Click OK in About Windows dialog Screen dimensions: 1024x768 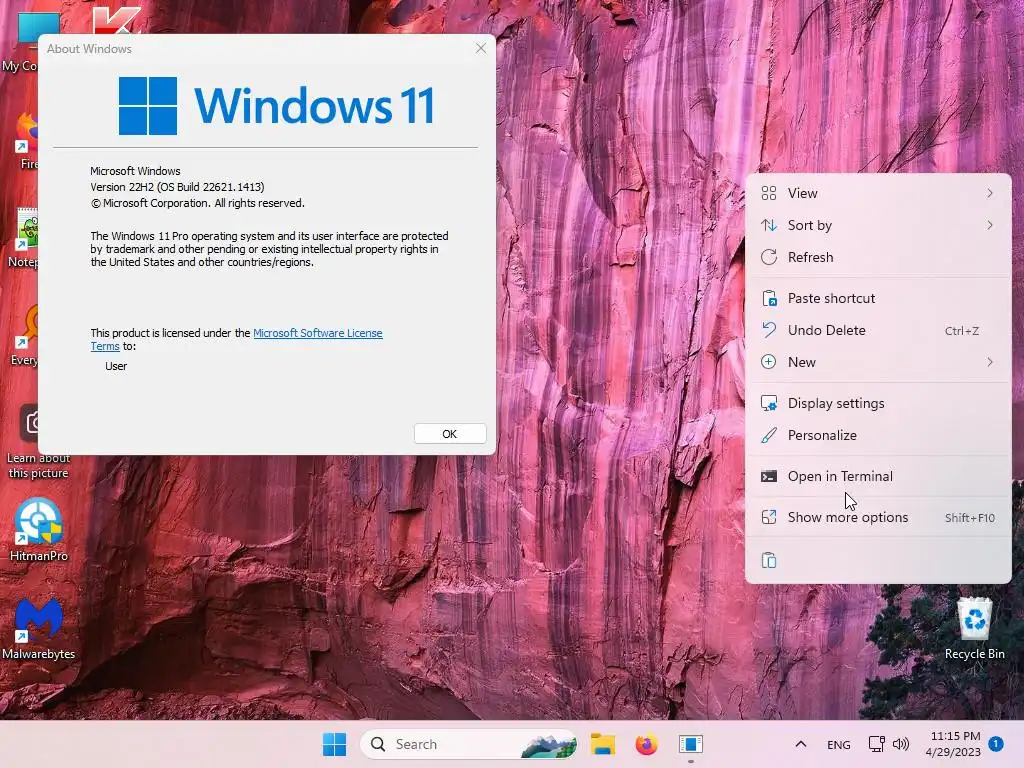click(x=450, y=434)
